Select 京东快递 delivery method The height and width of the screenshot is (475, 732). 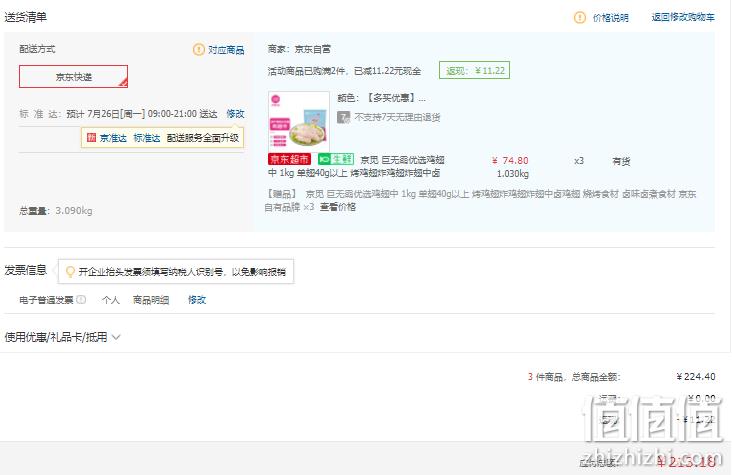click(x=73, y=77)
